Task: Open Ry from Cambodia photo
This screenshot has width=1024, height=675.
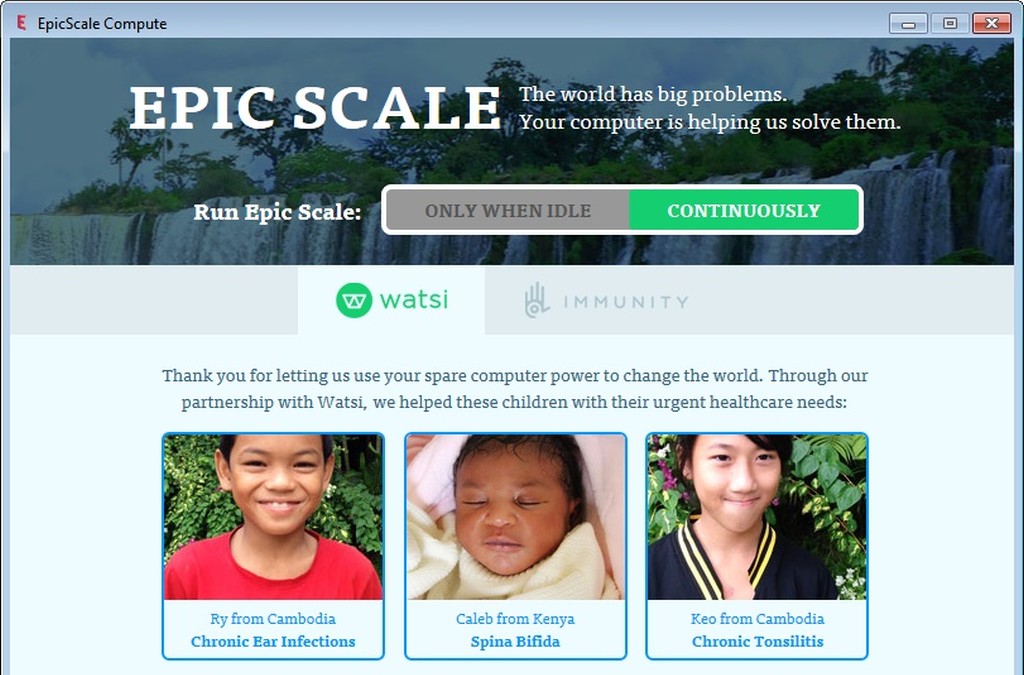Action: coord(273,517)
